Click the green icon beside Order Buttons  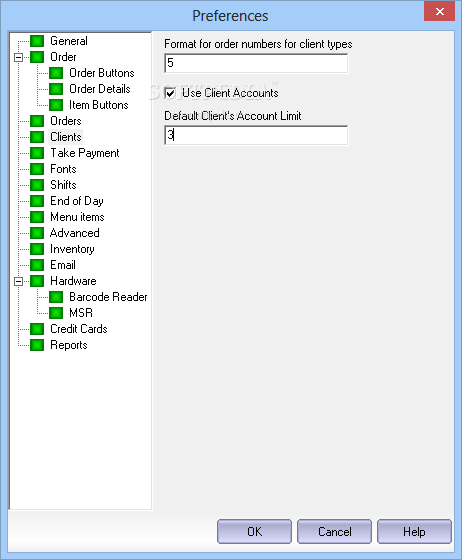(56, 73)
